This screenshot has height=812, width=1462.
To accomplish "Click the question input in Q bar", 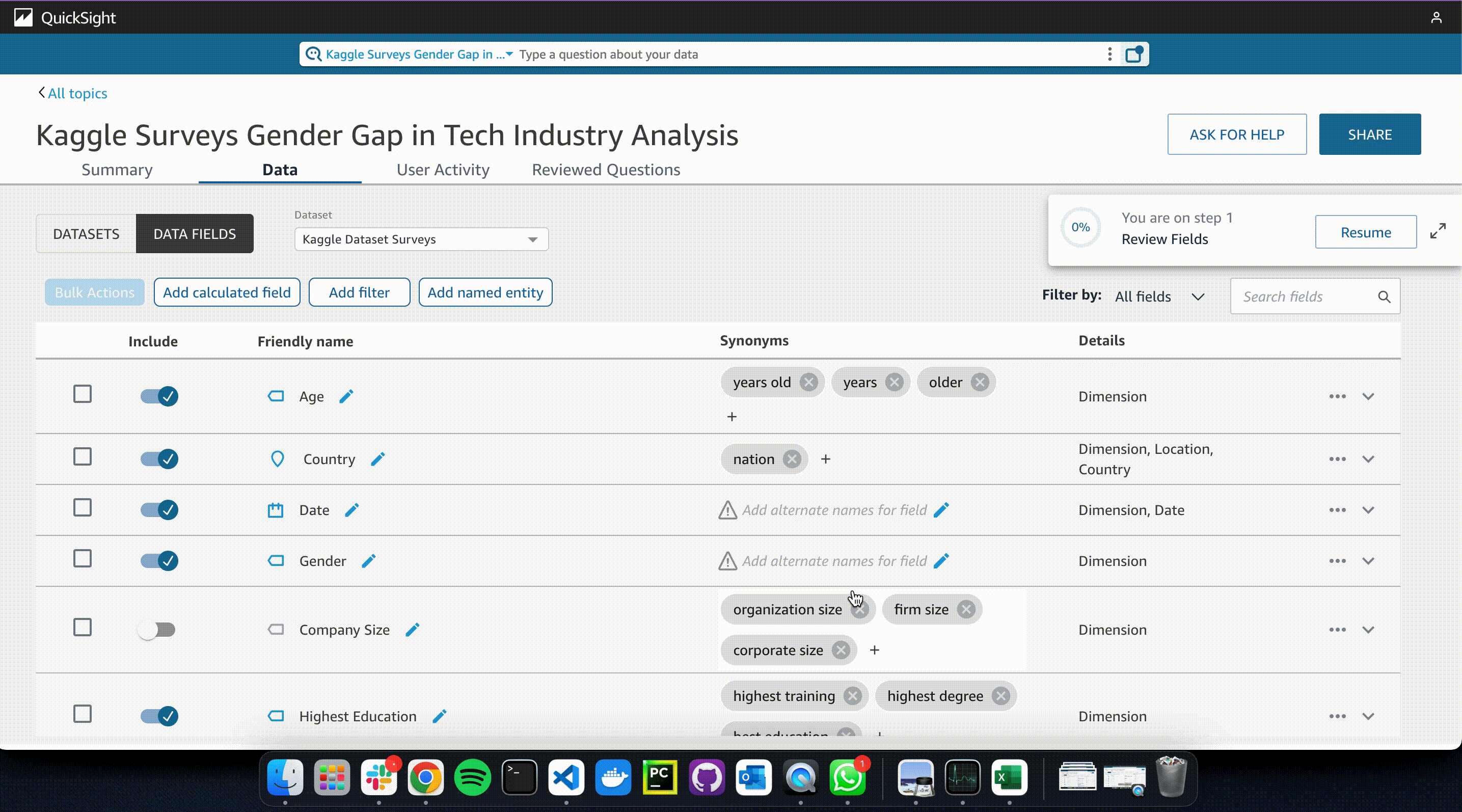I will (x=806, y=54).
